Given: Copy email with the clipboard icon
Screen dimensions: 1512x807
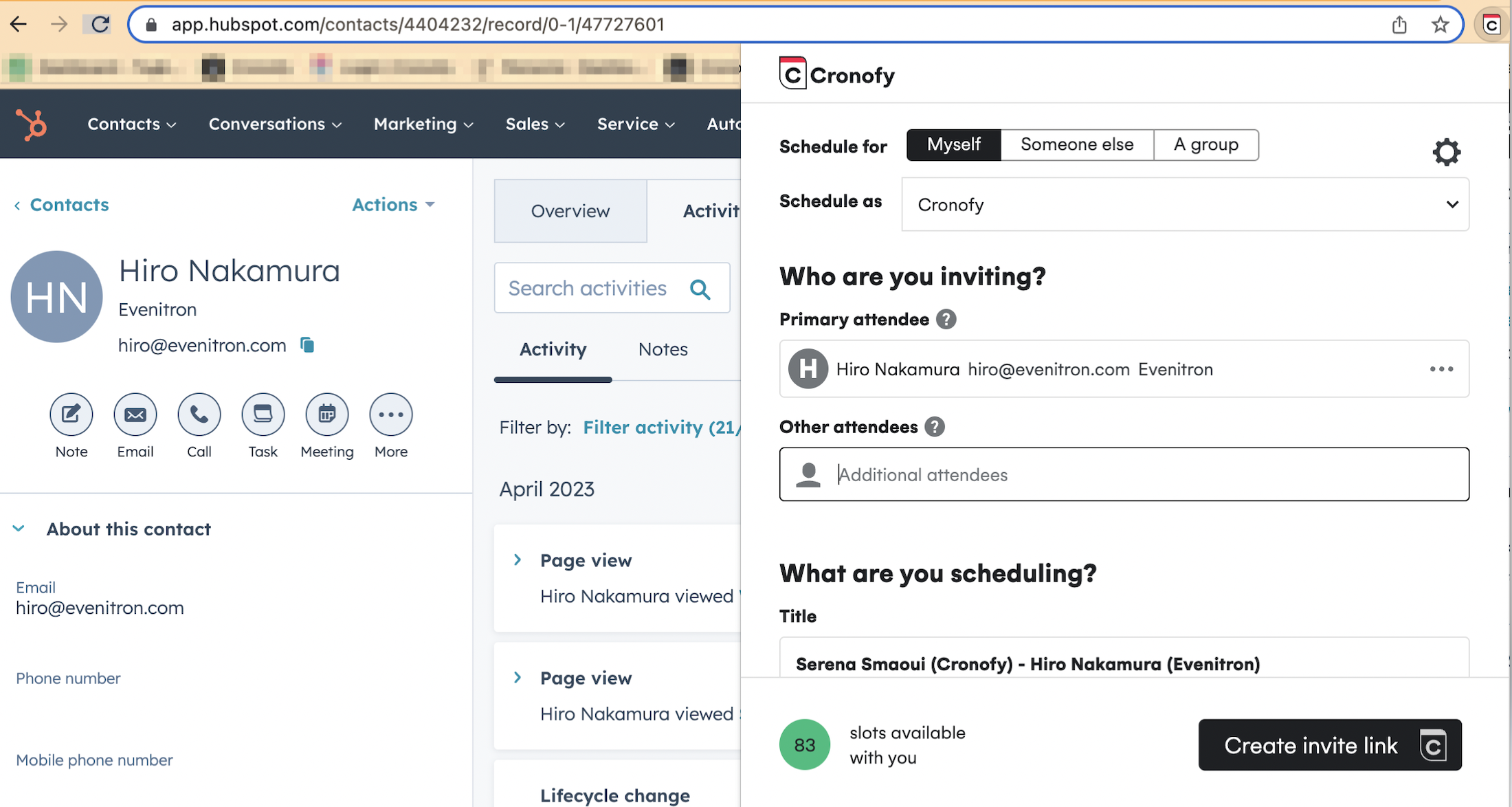Looking at the screenshot, I should click(x=307, y=345).
